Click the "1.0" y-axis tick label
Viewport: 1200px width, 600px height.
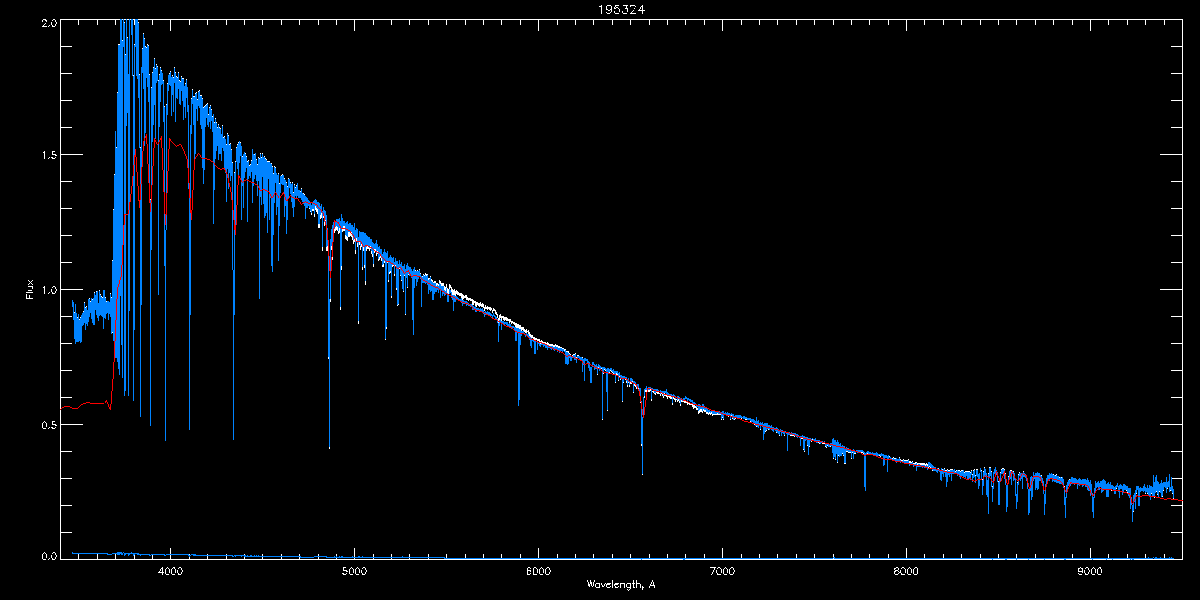(x=48, y=289)
